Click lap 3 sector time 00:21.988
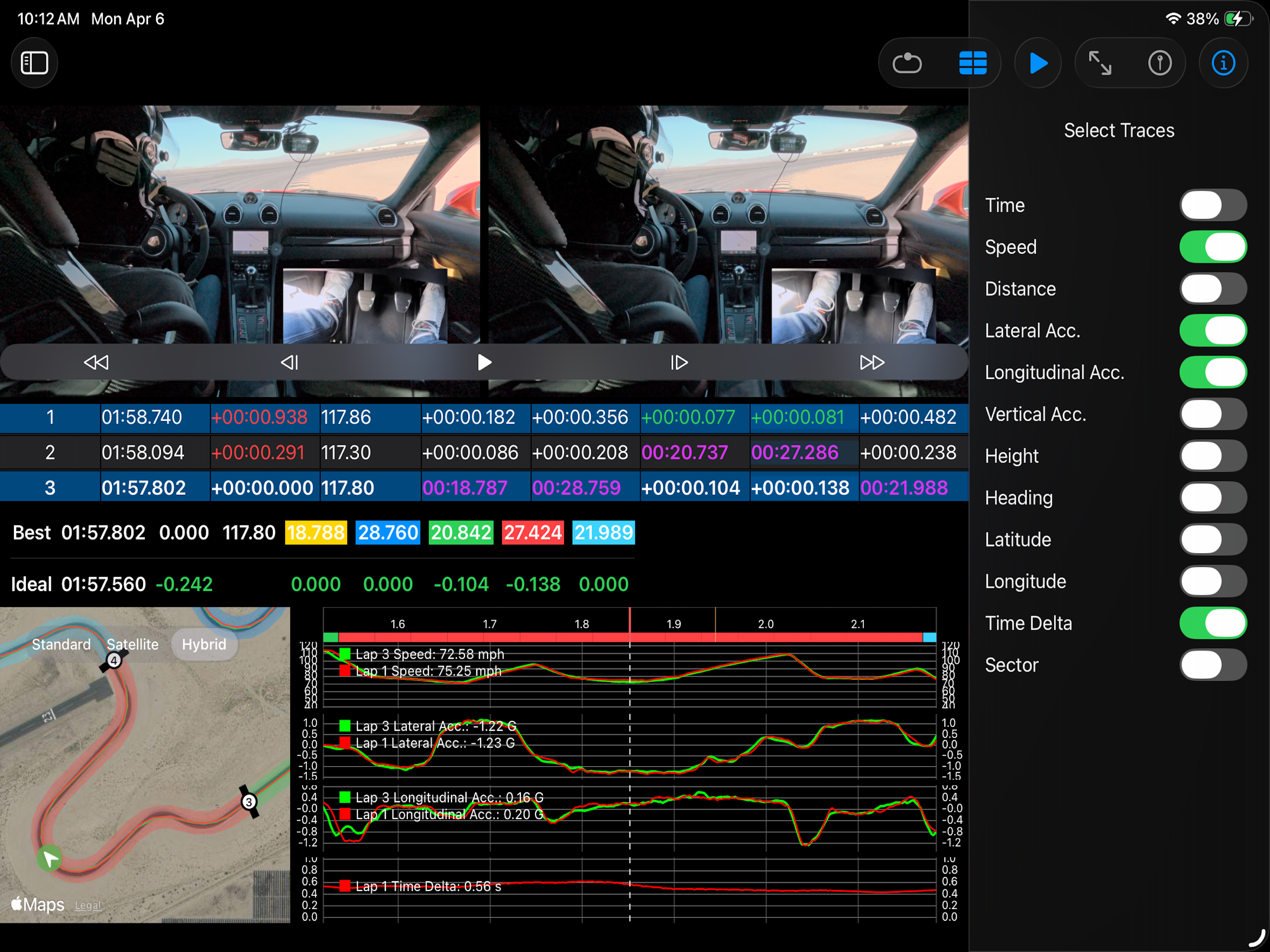1270x952 pixels. [x=904, y=488]
